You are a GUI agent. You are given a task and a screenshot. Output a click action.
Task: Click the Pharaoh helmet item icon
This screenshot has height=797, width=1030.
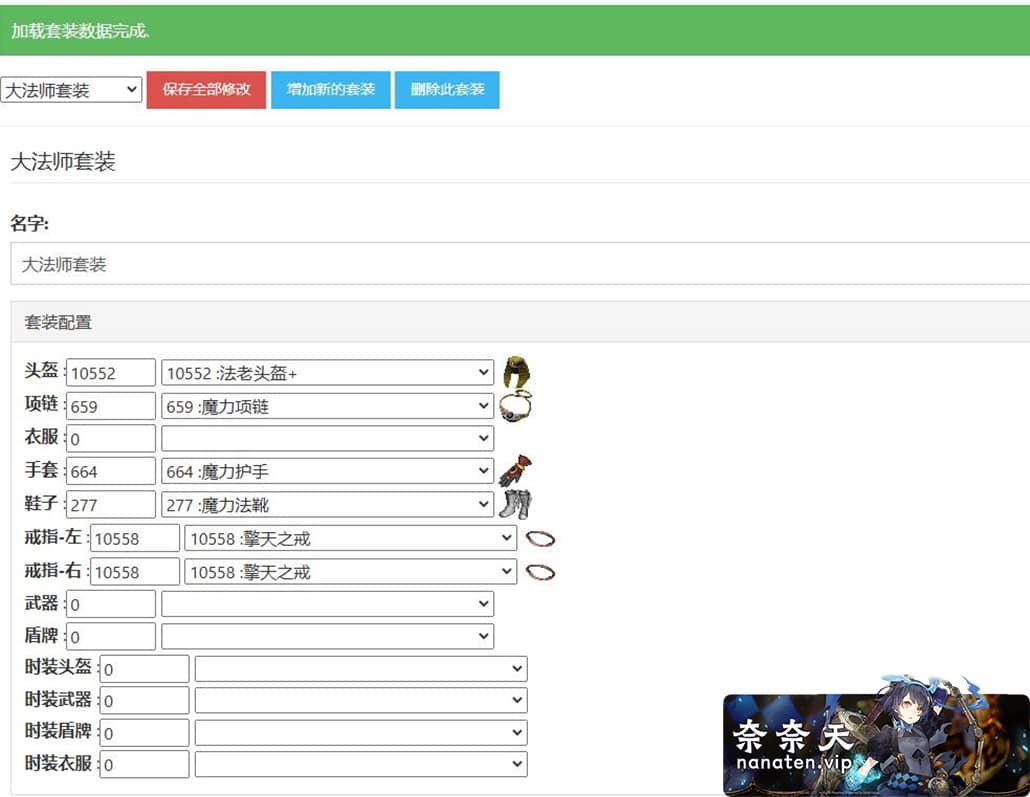click(517, 373)
